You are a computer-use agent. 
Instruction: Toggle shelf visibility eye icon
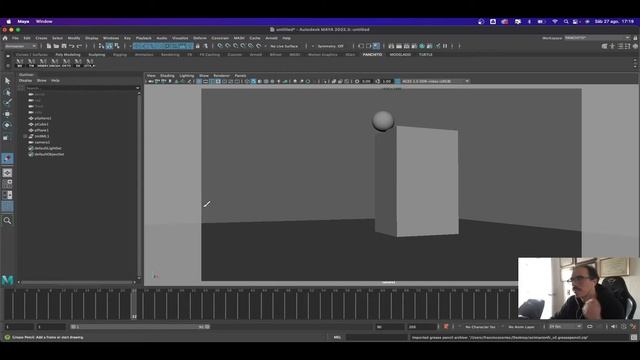click(x=8, y=56)
